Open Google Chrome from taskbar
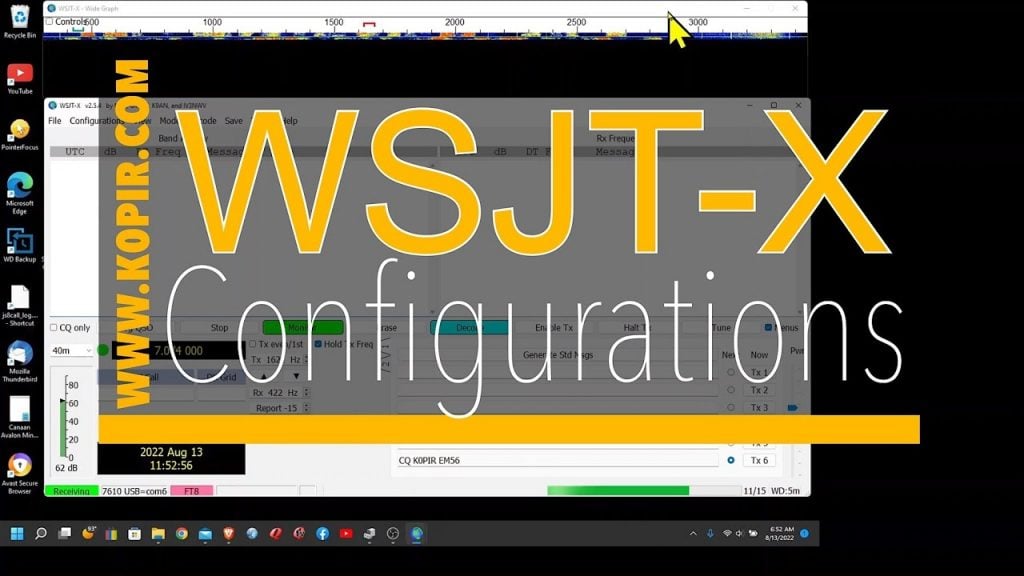The width and height of the screenshot is (1024, 576). tap(182, 534)
